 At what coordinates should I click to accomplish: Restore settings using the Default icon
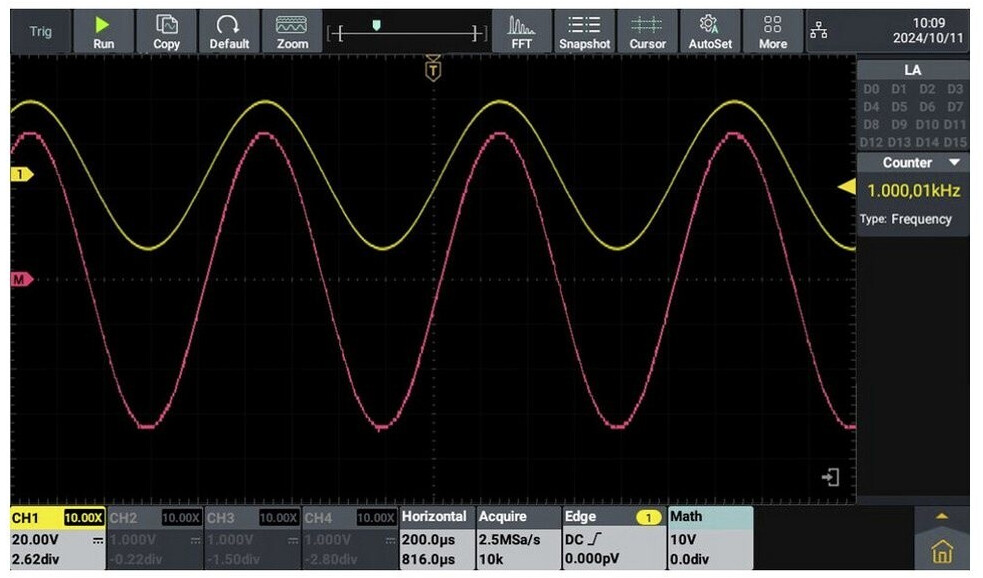coord(229,32)
